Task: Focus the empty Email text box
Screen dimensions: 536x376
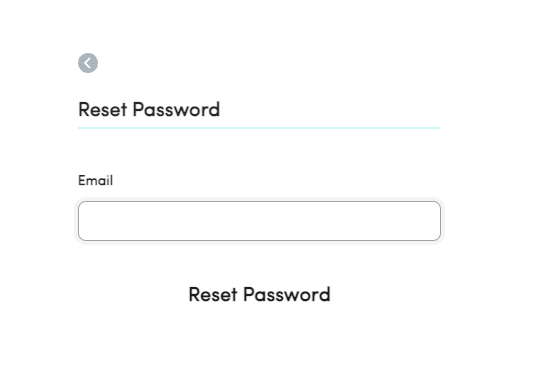Action: pyautogui.click(x=259, y=221)
